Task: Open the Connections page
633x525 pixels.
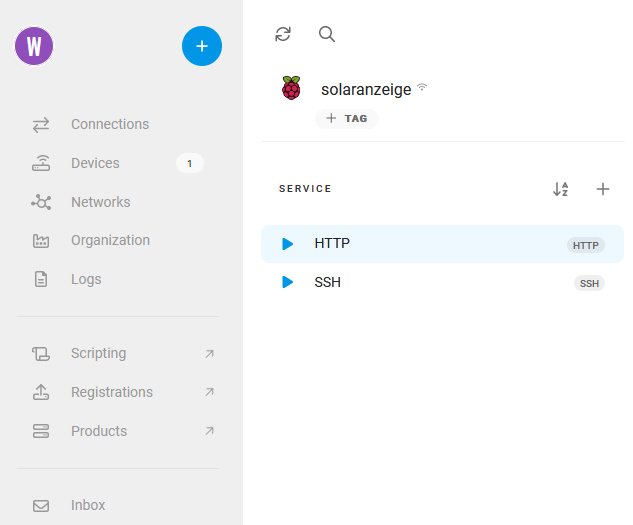Action: click(110, 125)
